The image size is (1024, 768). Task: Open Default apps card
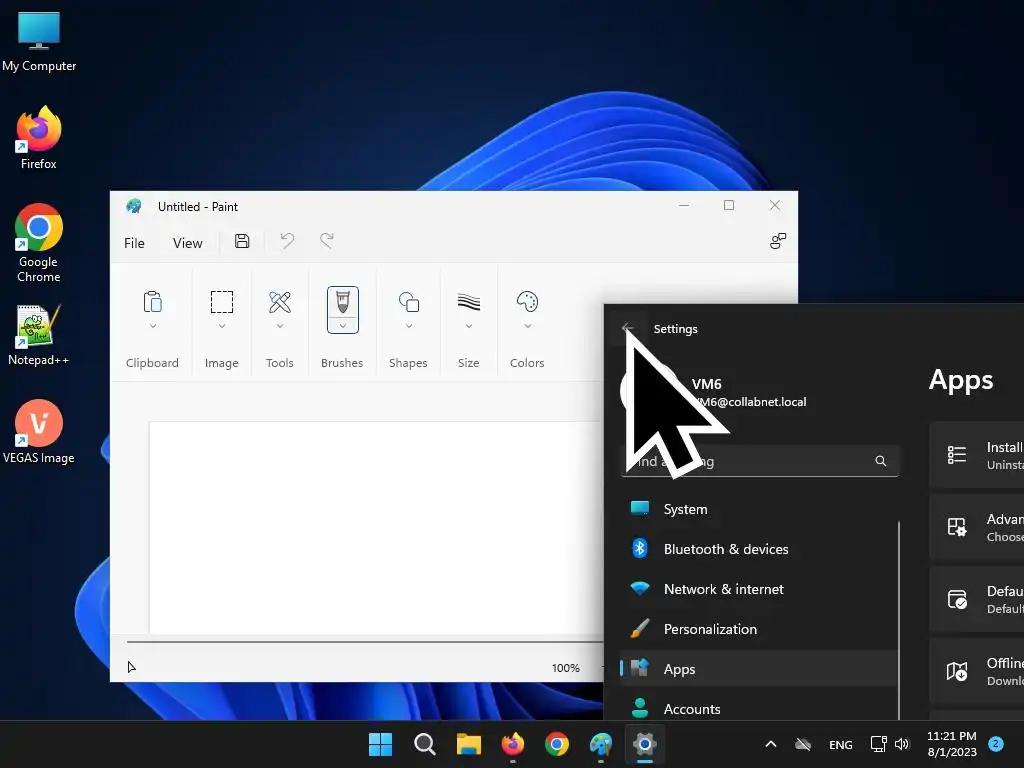pyautogui.click(x=976, y=599)
